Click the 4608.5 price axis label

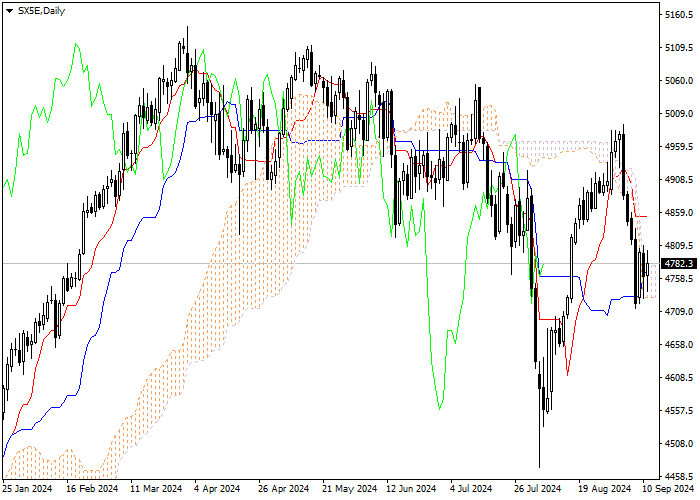(679, 378)
